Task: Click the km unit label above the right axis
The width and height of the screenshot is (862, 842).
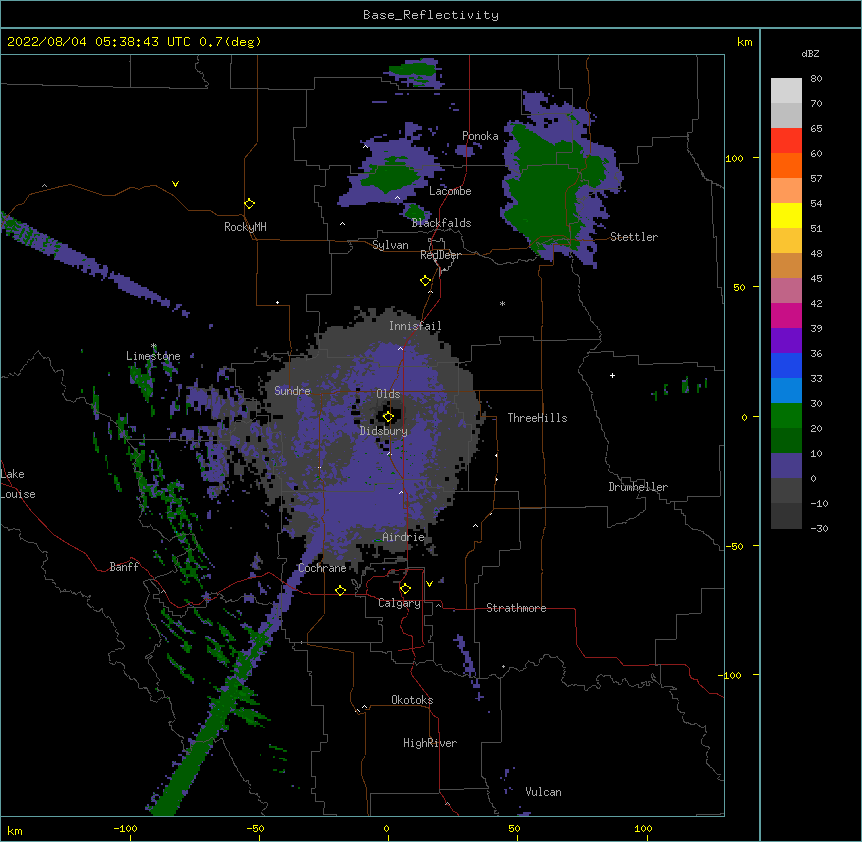Action: click(x=744, y=42)
